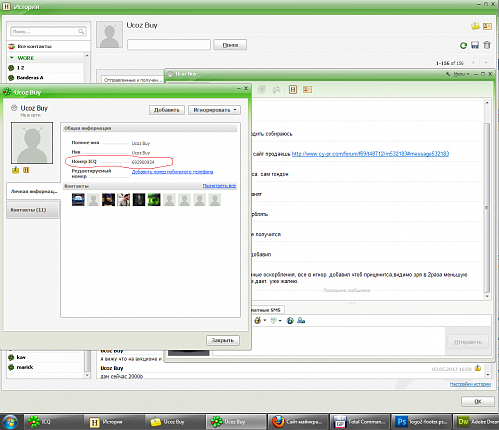Open the history icon in the chat toolbar

293,89
